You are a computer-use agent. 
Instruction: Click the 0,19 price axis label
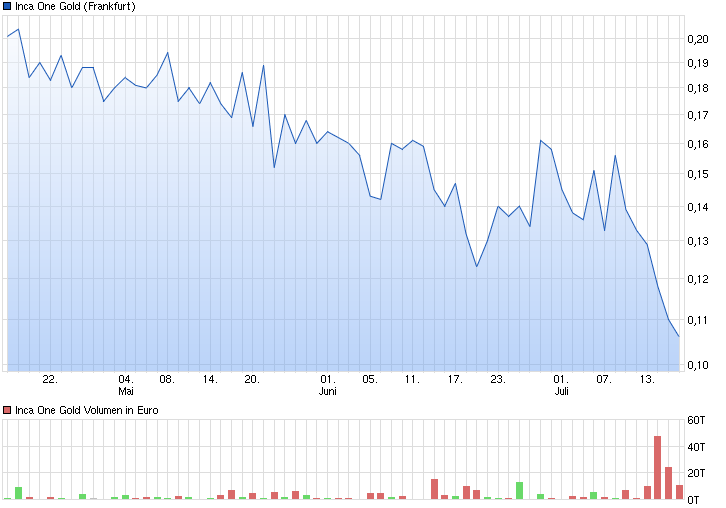[698, 63]
